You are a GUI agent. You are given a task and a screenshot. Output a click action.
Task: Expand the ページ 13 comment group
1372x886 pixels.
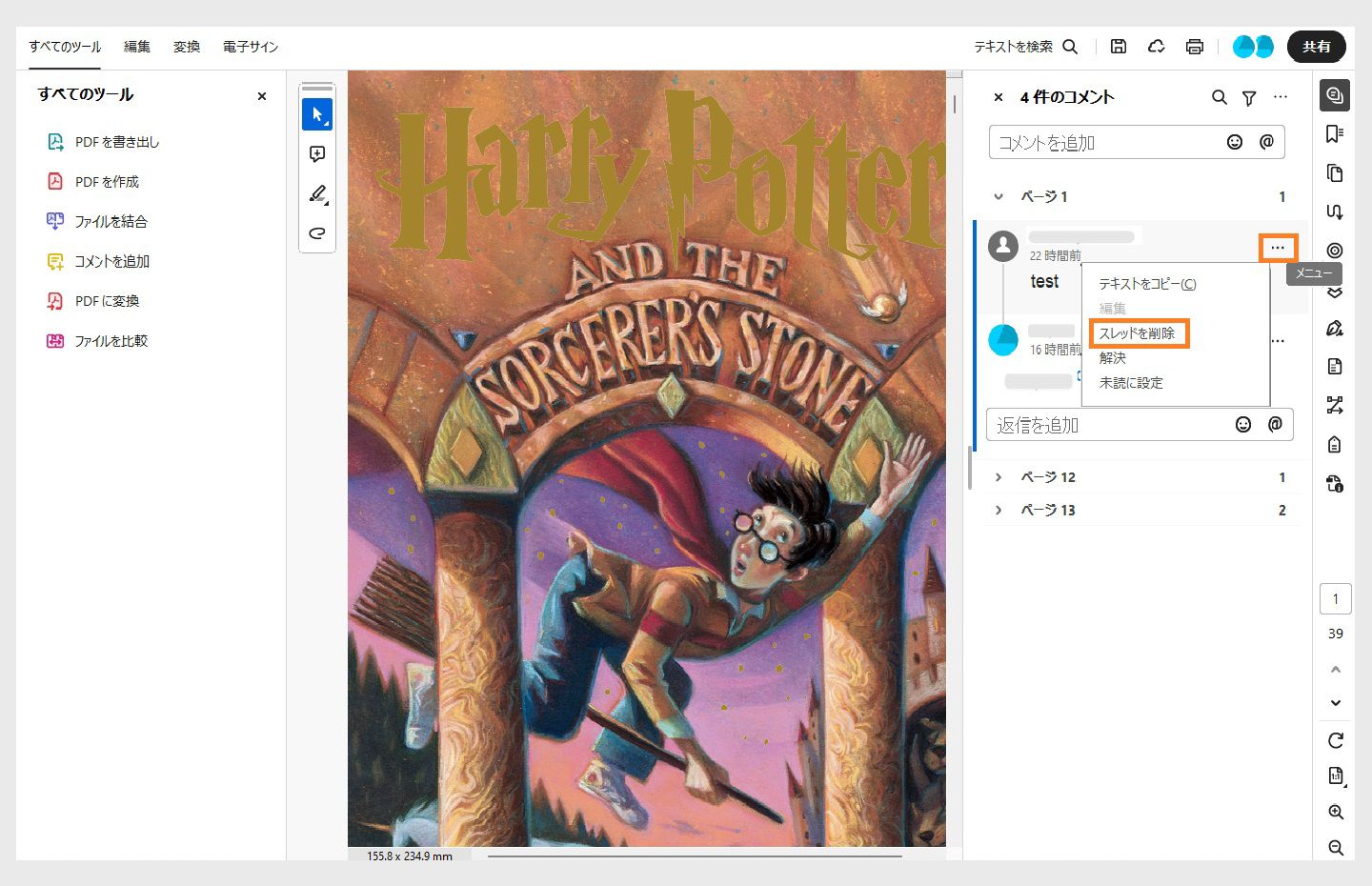coord(998,510)
